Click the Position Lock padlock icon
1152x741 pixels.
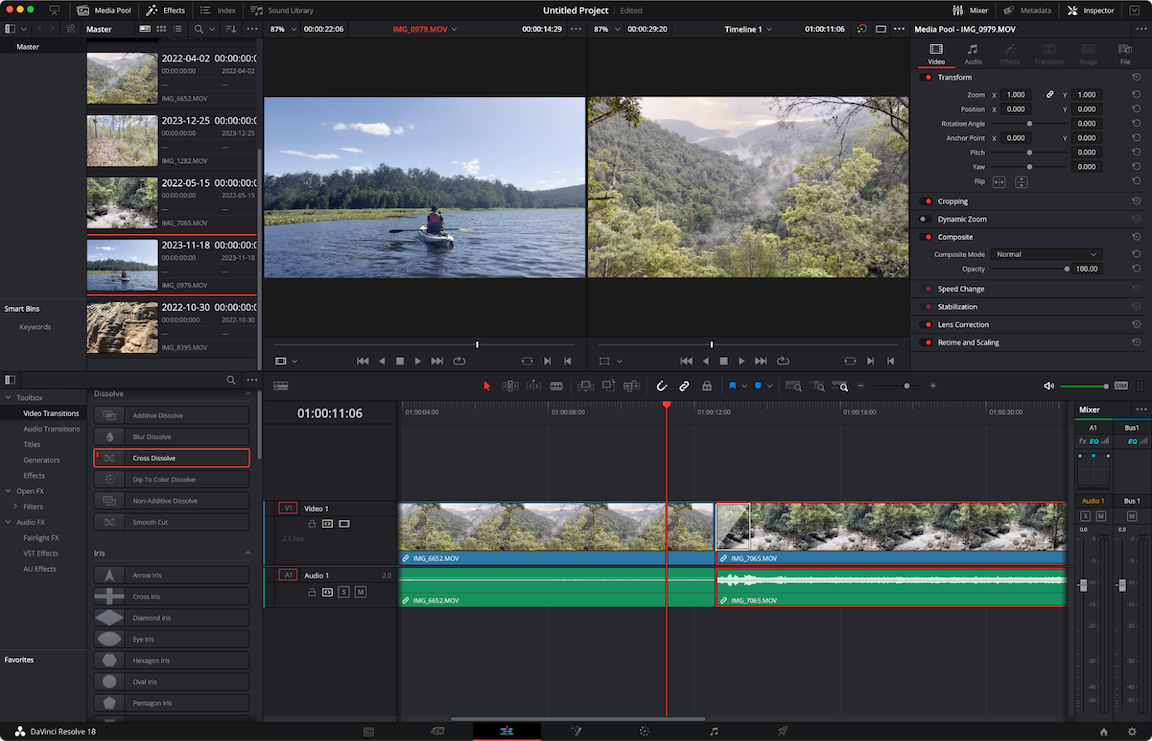(x=707, y=386)
